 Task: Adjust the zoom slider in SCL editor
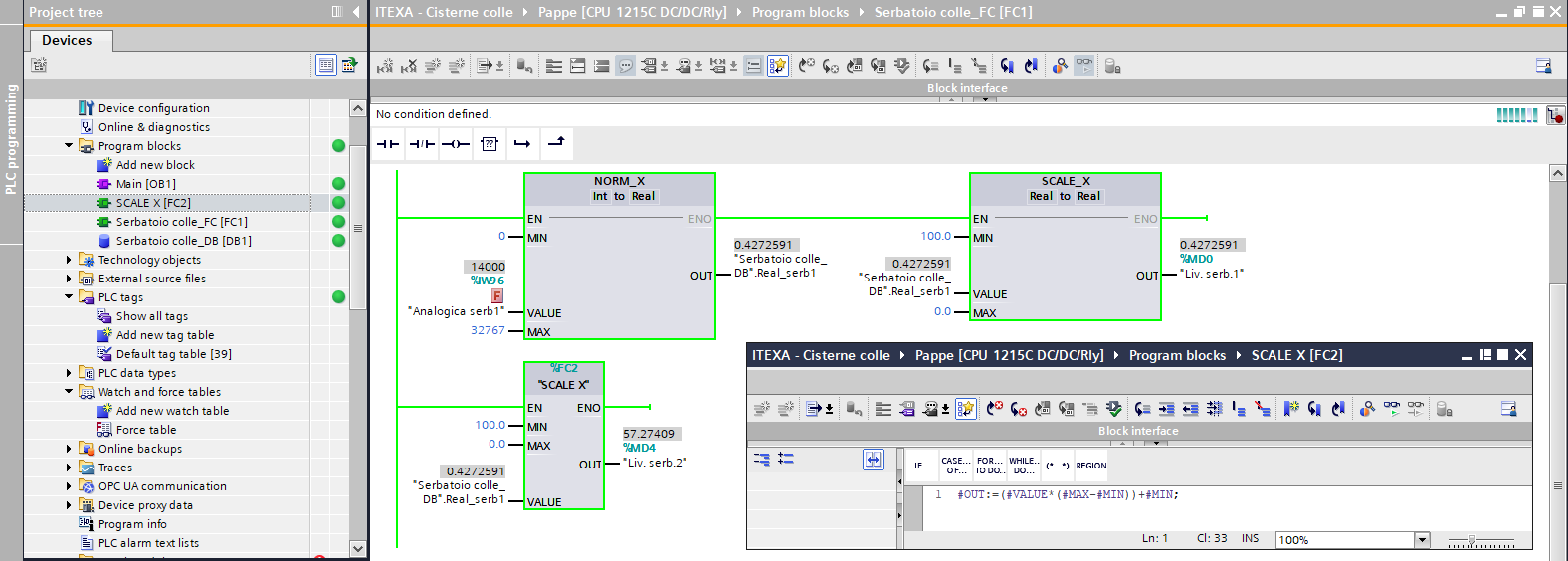click(1472, 540)
